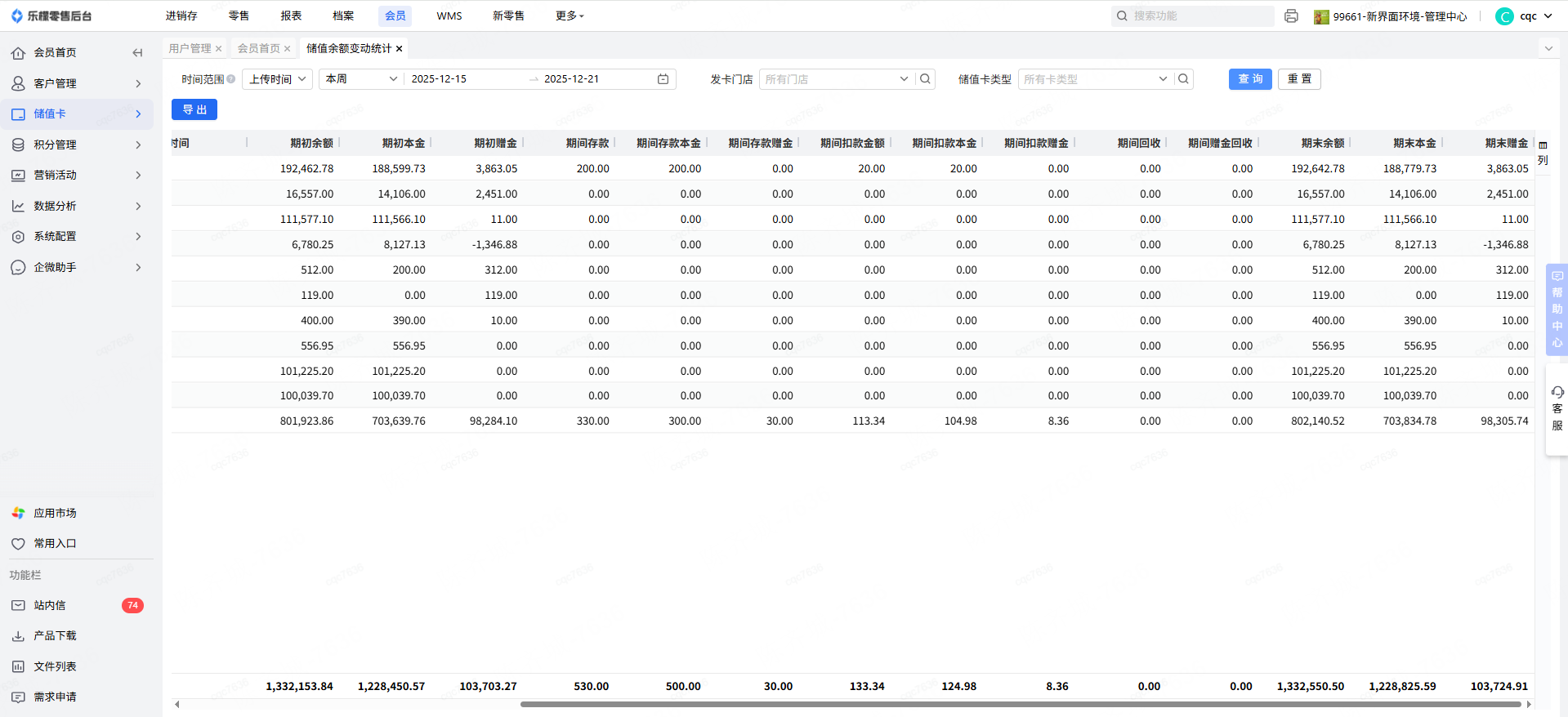Click the 系统配置 settings icon
This screenshot has width=1568, height=717.
tap(18, 237)
